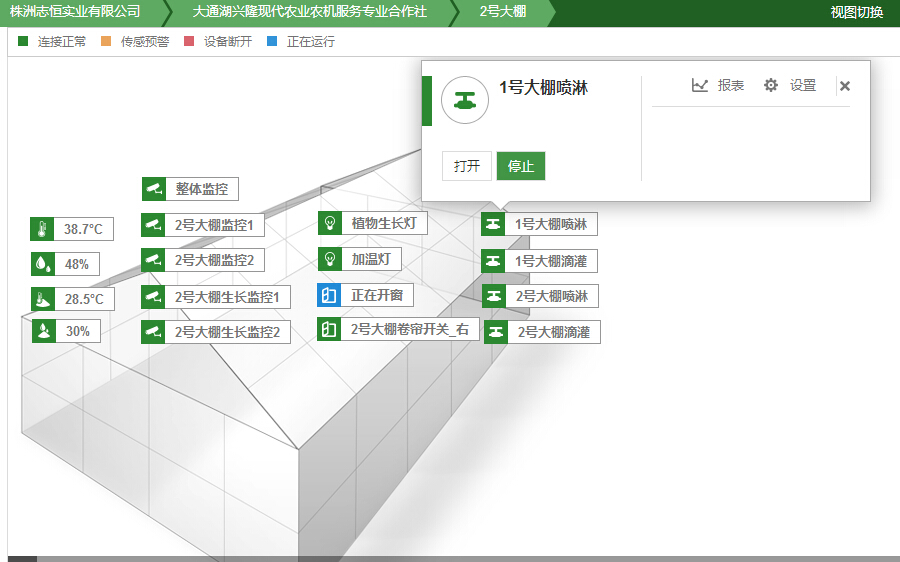
Task: Select the 1号大棚滴灌 valve icon
Action: coord(493,261)
